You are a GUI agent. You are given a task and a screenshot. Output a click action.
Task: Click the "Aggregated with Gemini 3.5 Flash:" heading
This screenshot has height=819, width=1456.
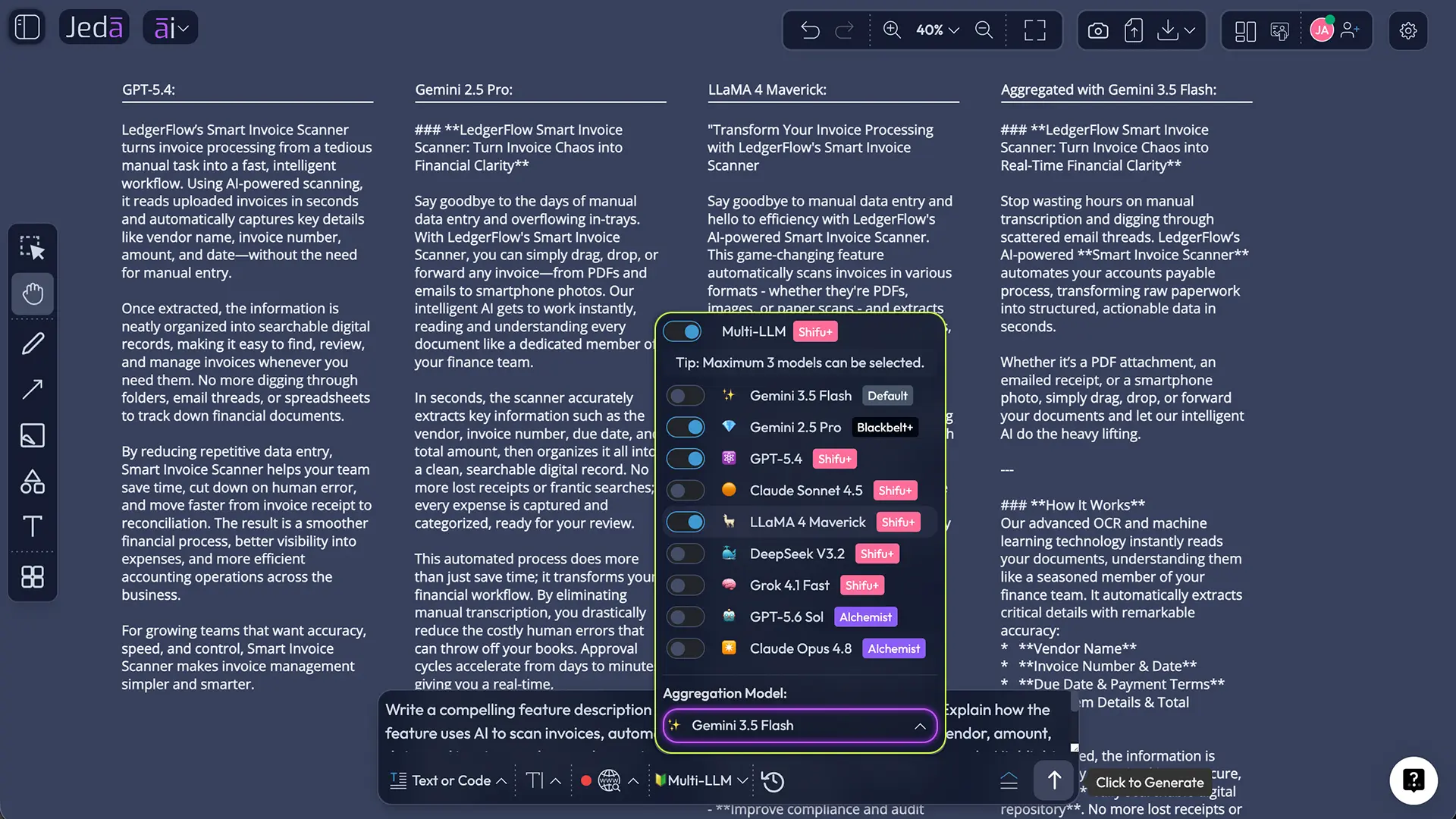(x=1108, y=89)
